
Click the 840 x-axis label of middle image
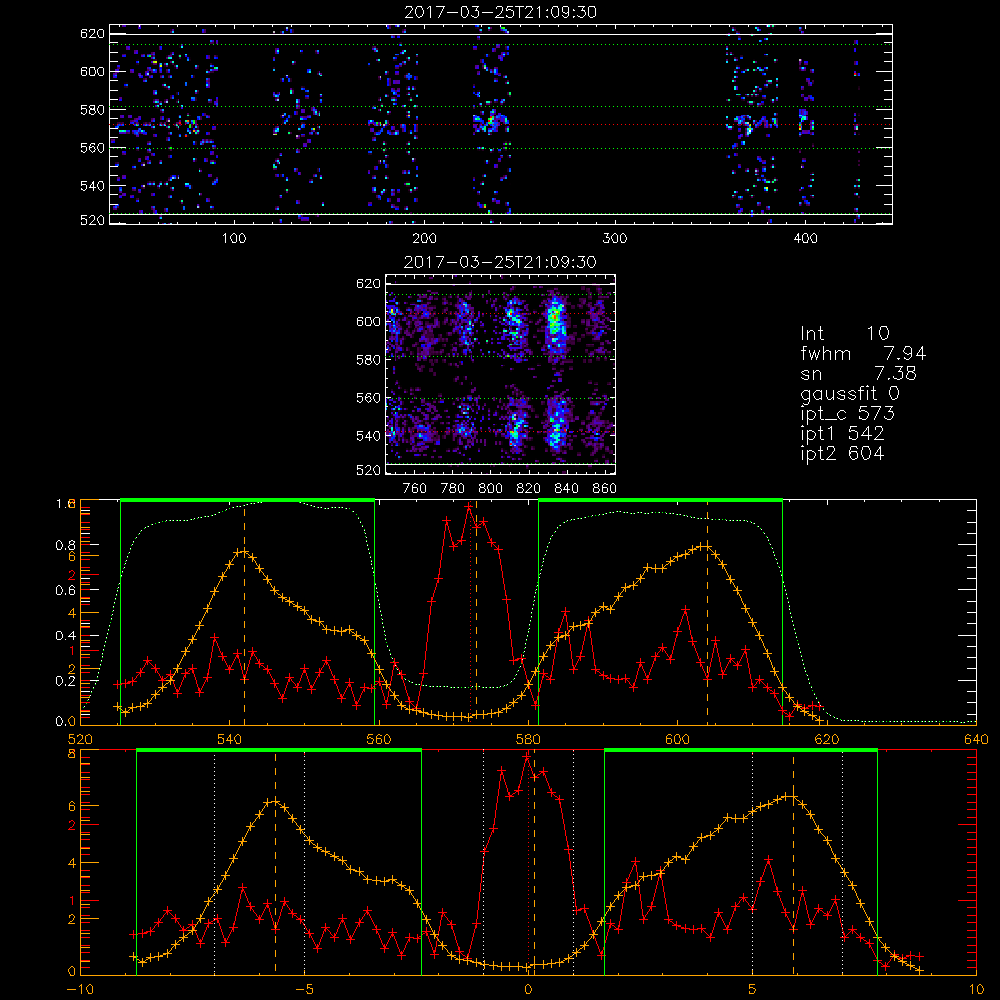pyautogui.click(x=566, y=489)
